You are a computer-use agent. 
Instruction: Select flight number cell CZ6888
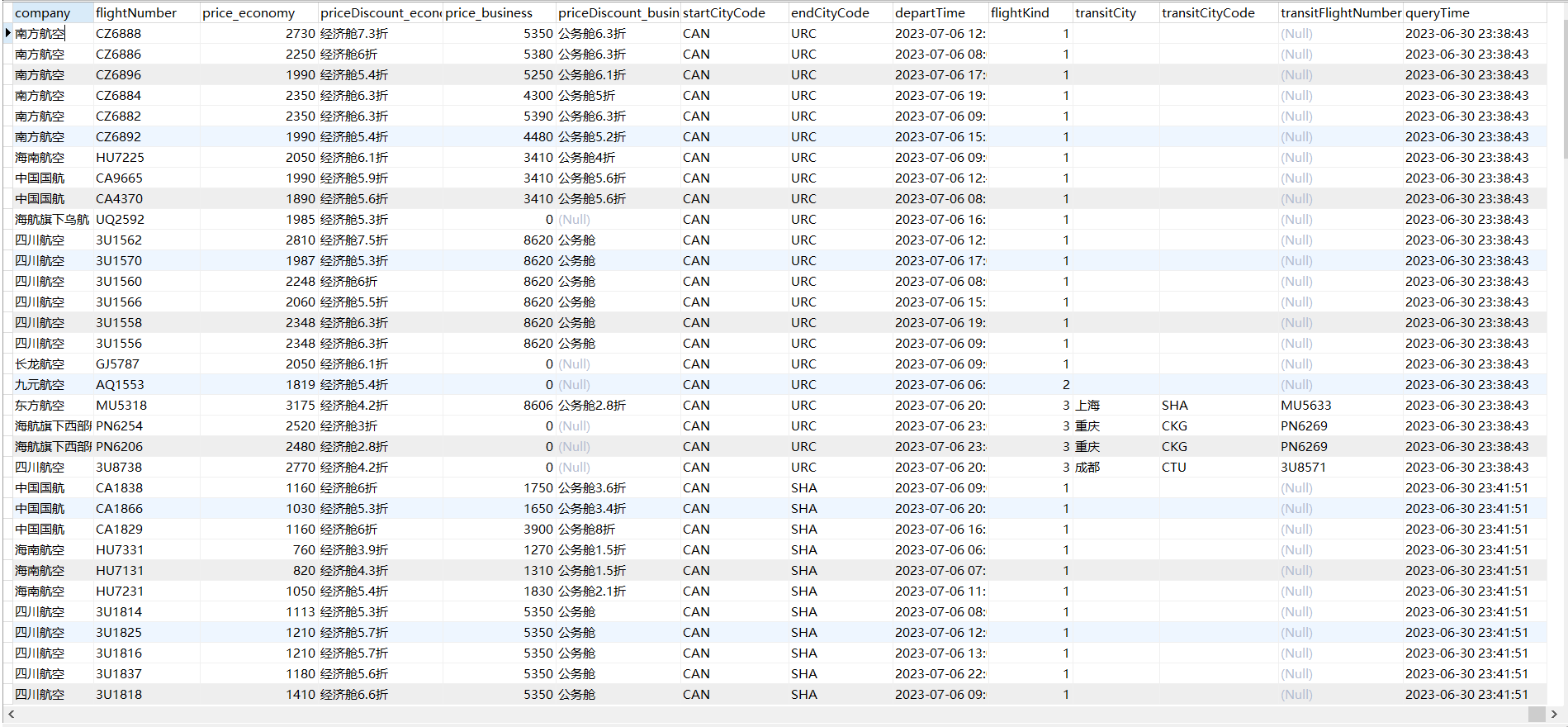coord(146,33)
